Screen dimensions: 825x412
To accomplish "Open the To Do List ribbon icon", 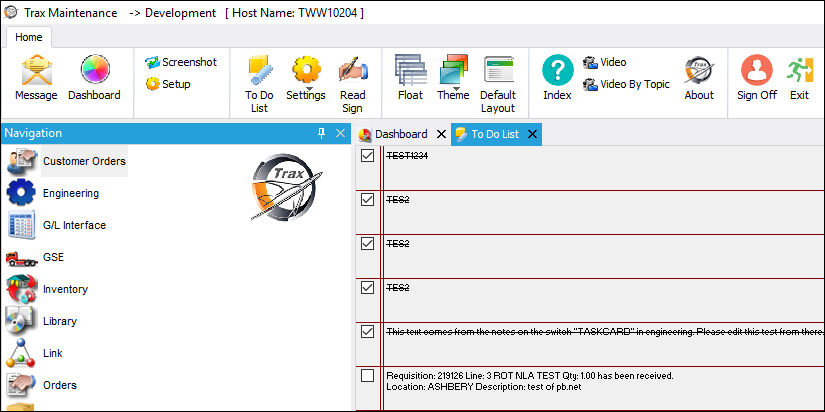I will point(259,69).
